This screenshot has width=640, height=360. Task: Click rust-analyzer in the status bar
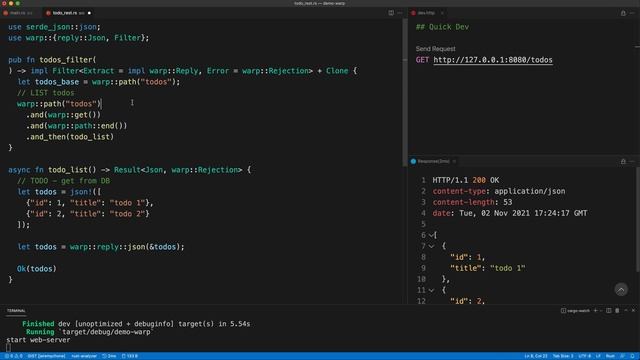[84, 356]
